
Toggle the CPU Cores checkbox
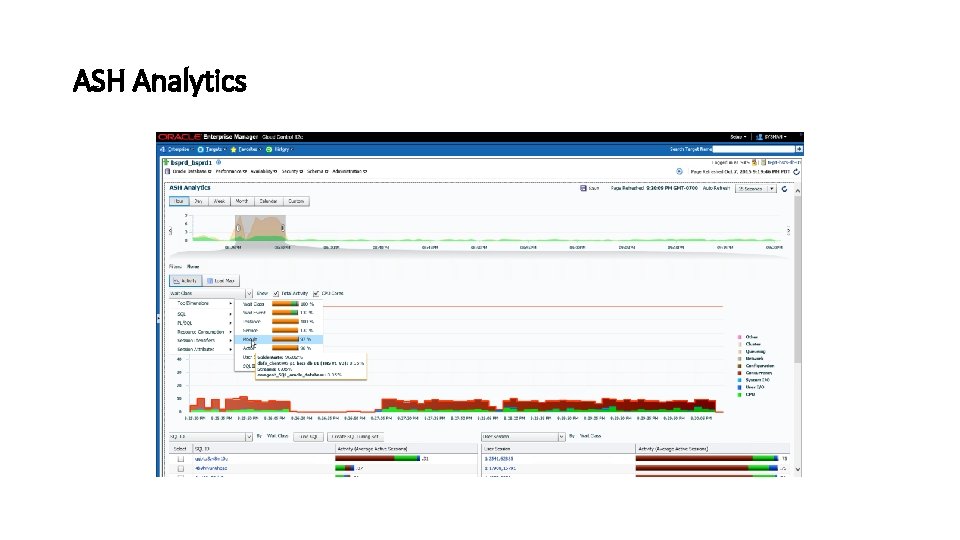pos(316,294)
